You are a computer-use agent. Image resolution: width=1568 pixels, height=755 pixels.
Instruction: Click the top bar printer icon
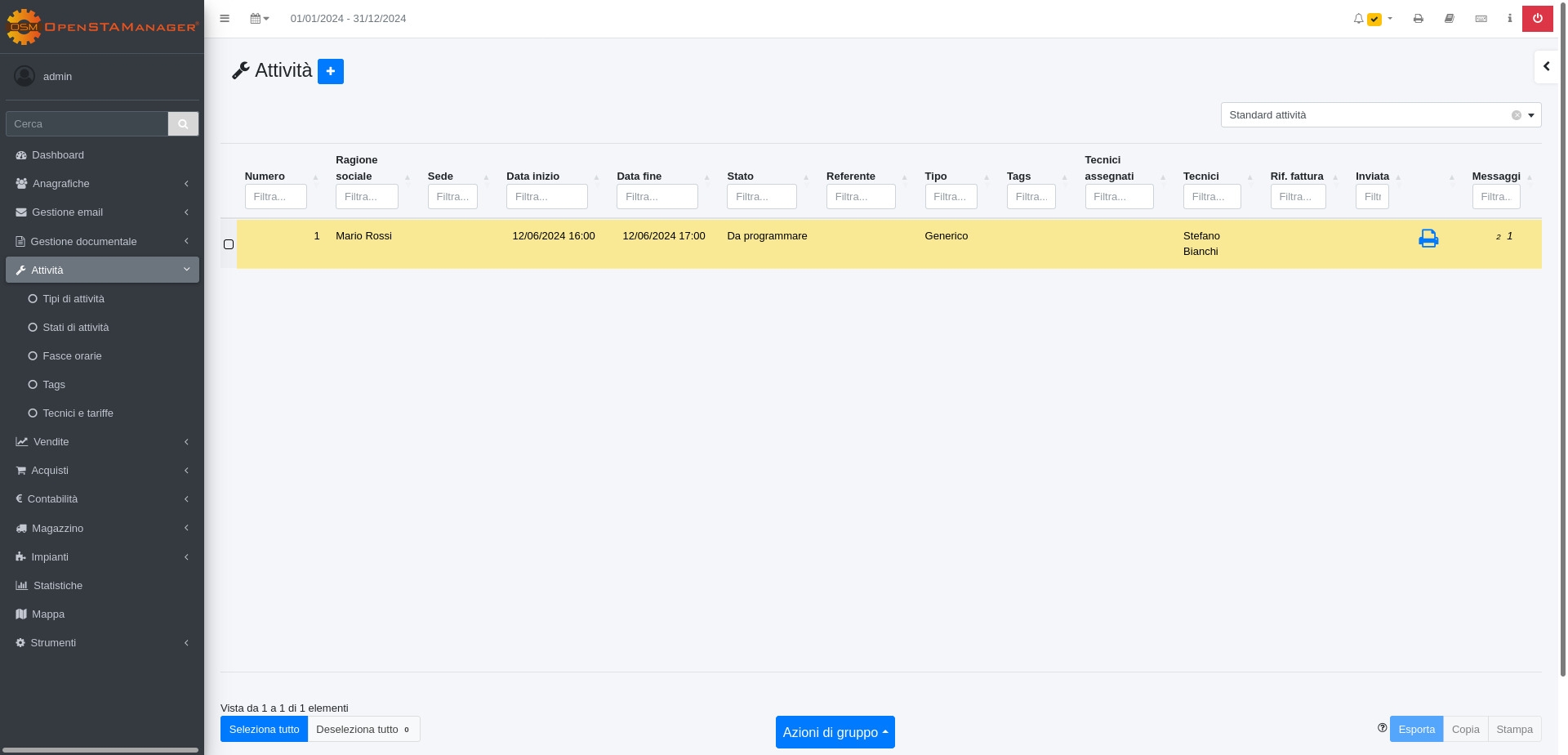(x=1419, y=19)
